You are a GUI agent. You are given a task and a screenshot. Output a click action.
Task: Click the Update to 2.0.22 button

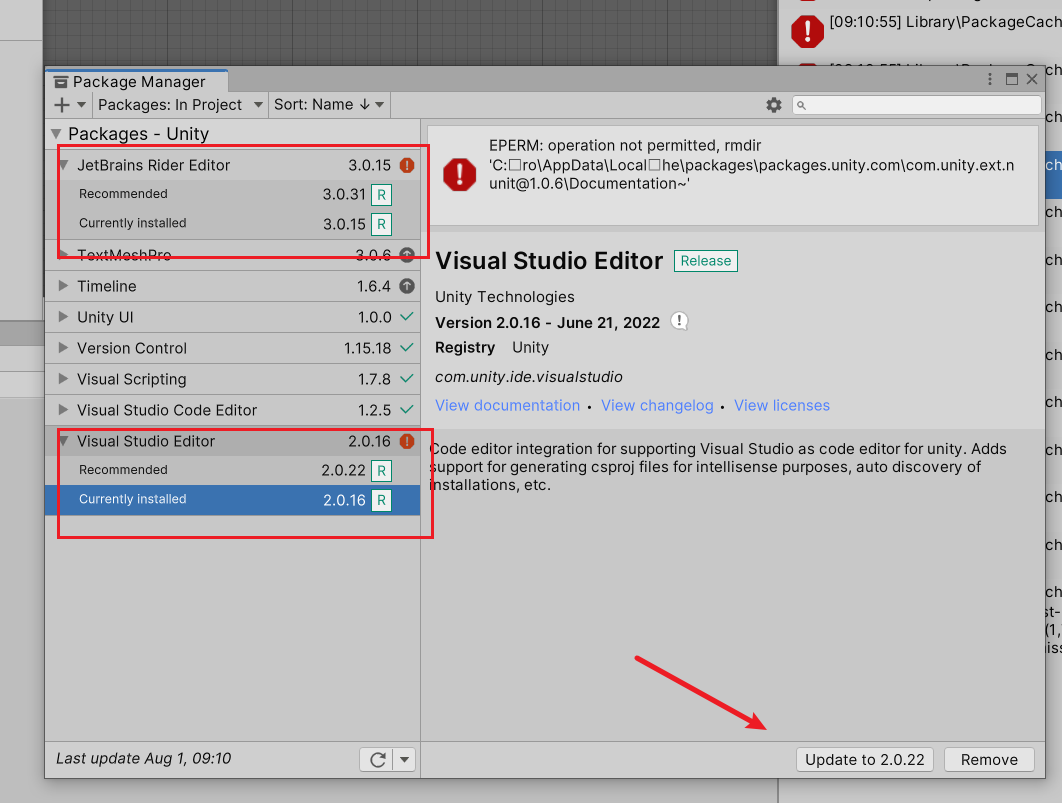tap(864, 760)
